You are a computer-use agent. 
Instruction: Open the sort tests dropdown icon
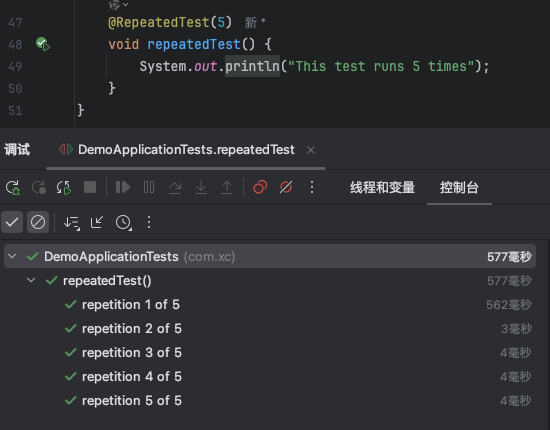(x=72, y=222)
